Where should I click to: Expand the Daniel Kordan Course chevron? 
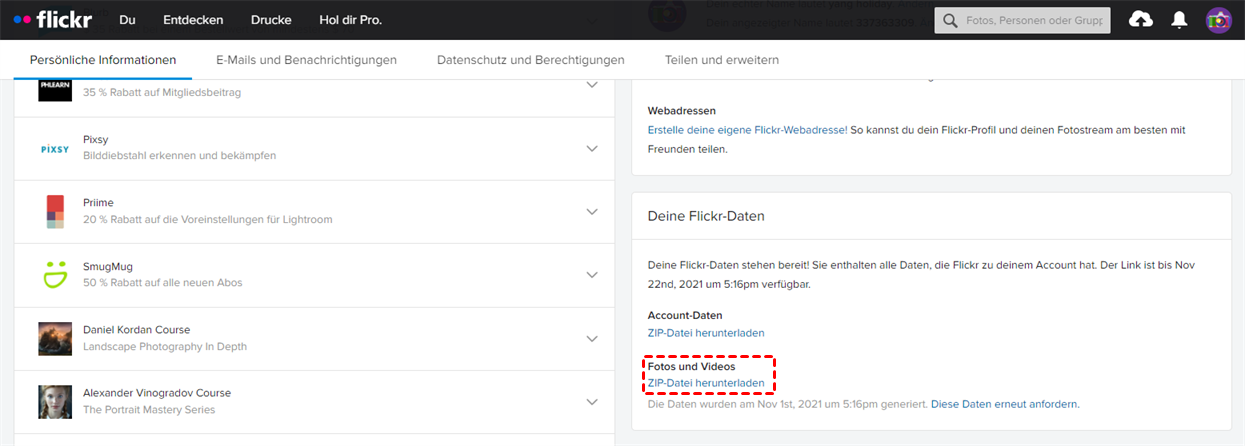592,338
